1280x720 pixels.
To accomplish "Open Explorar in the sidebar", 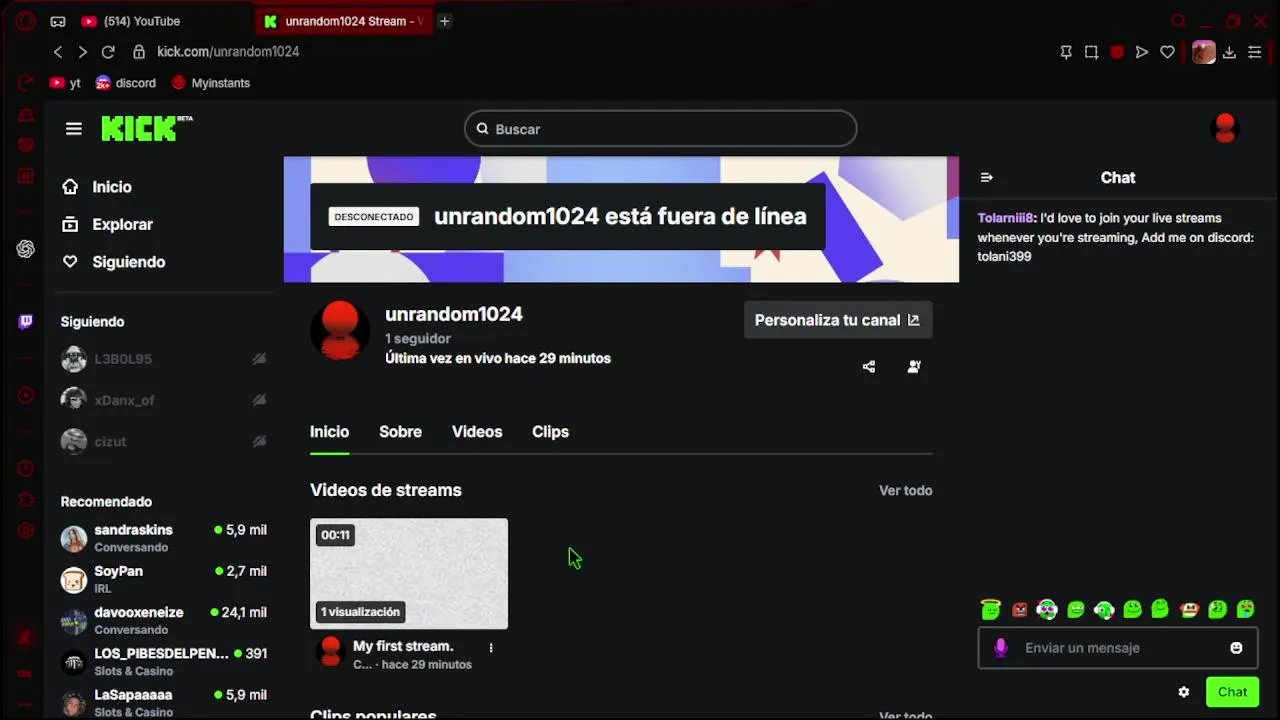I will 107,225.
